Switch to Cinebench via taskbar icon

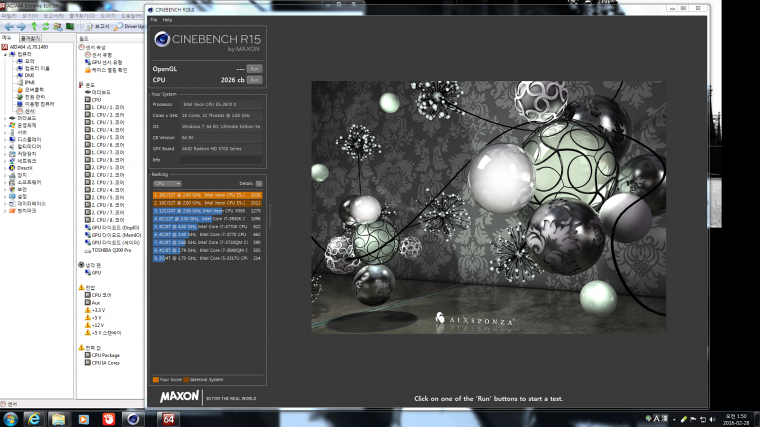click(133, 419)
